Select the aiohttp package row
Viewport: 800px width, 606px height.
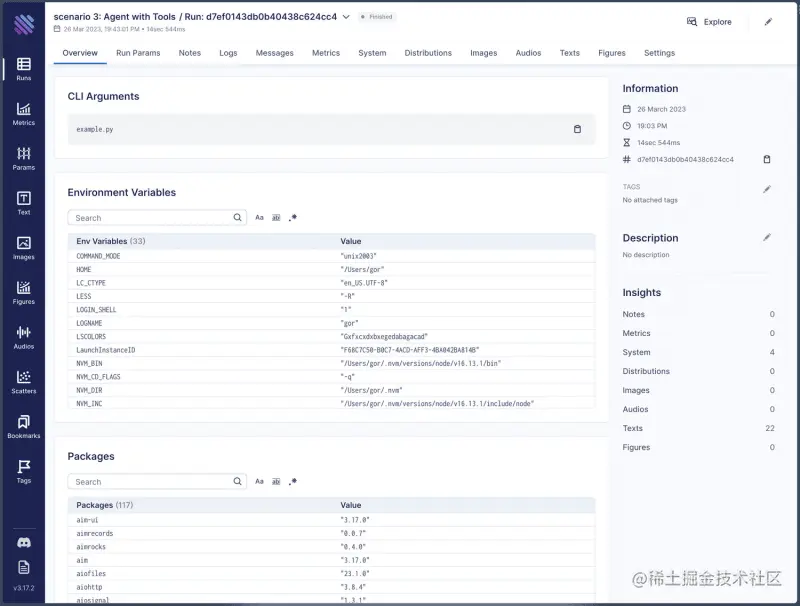[331, 587]
